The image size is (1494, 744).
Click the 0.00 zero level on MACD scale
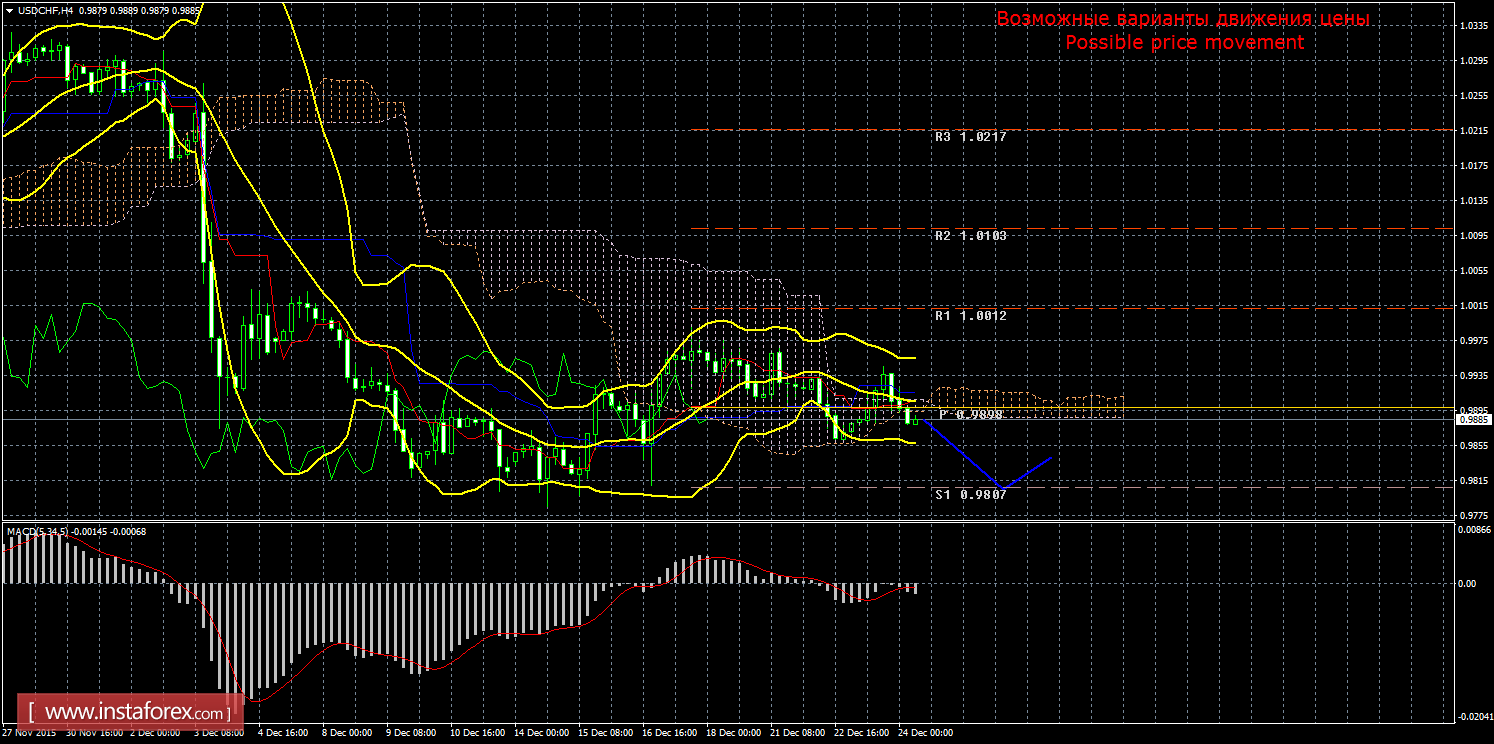point(1468,583)
